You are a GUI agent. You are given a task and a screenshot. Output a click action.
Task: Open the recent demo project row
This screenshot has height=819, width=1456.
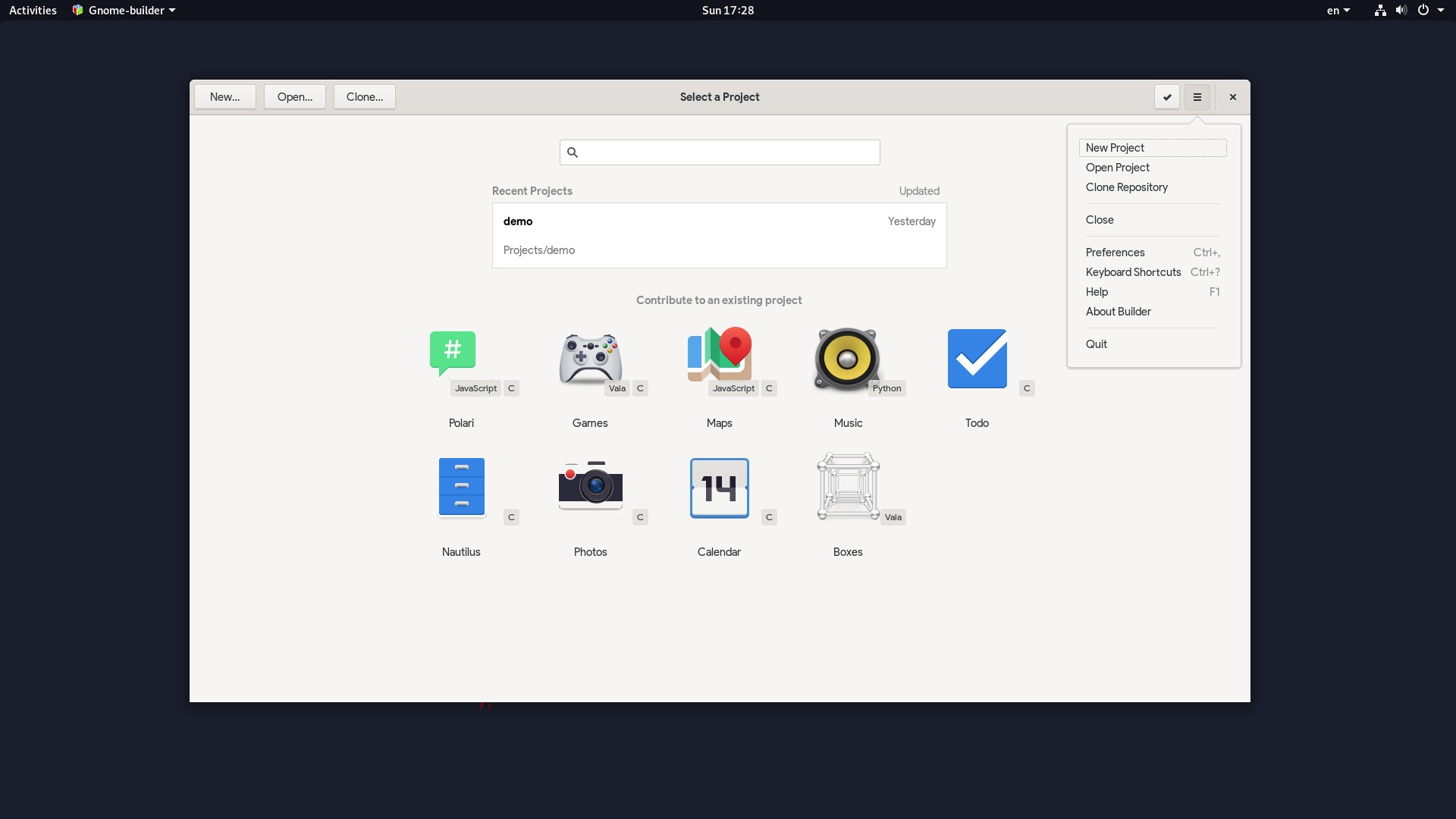click(x=719, y=235)
